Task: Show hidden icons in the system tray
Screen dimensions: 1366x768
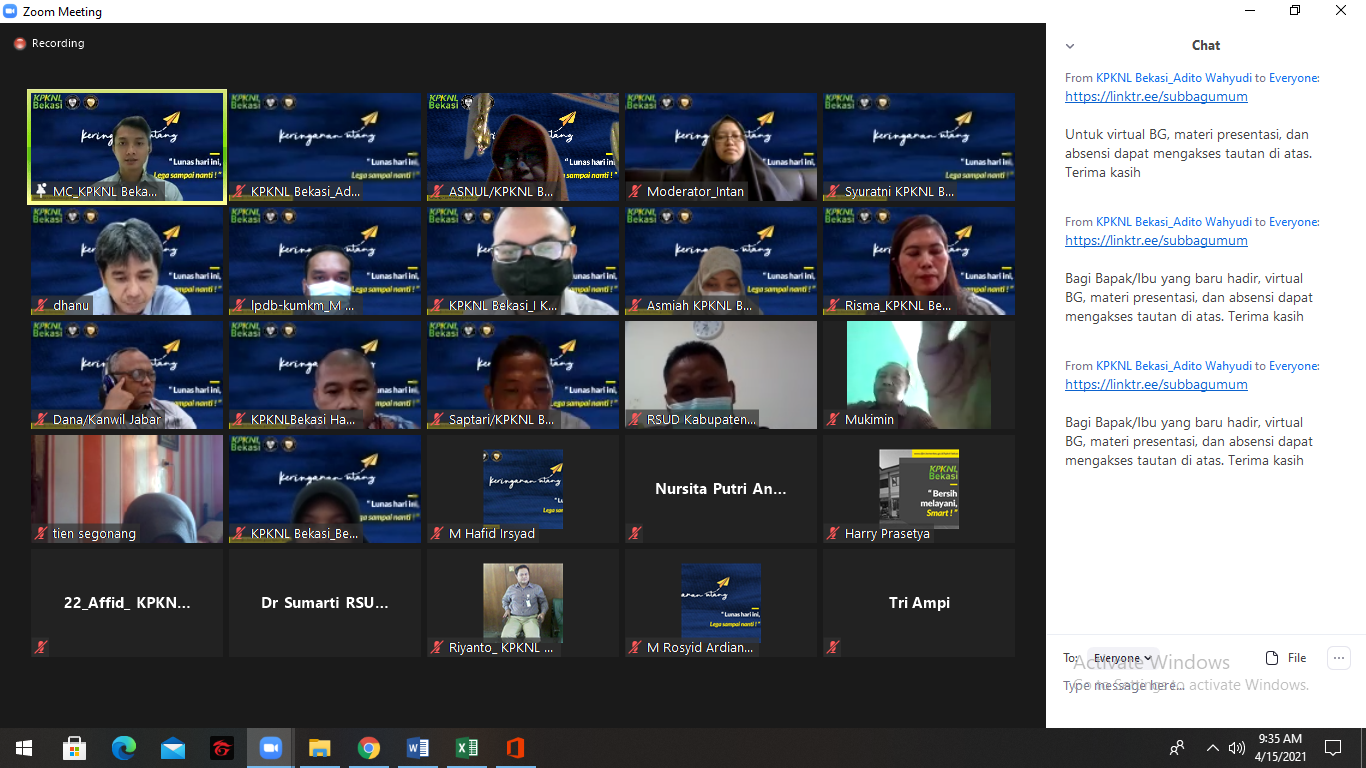Action: (x=1212, y=748)
